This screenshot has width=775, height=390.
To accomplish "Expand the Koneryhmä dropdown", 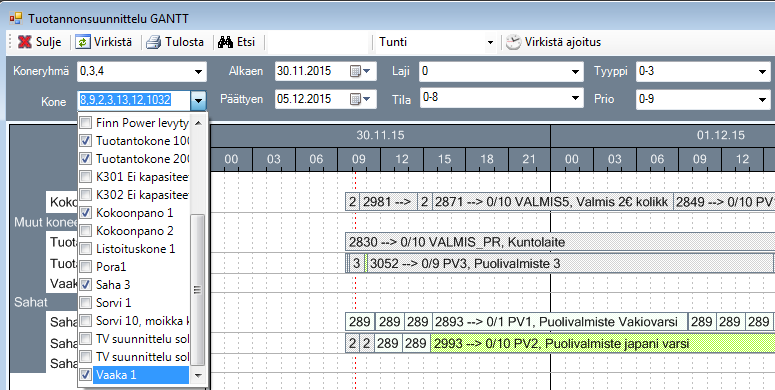I will (198, 72).
